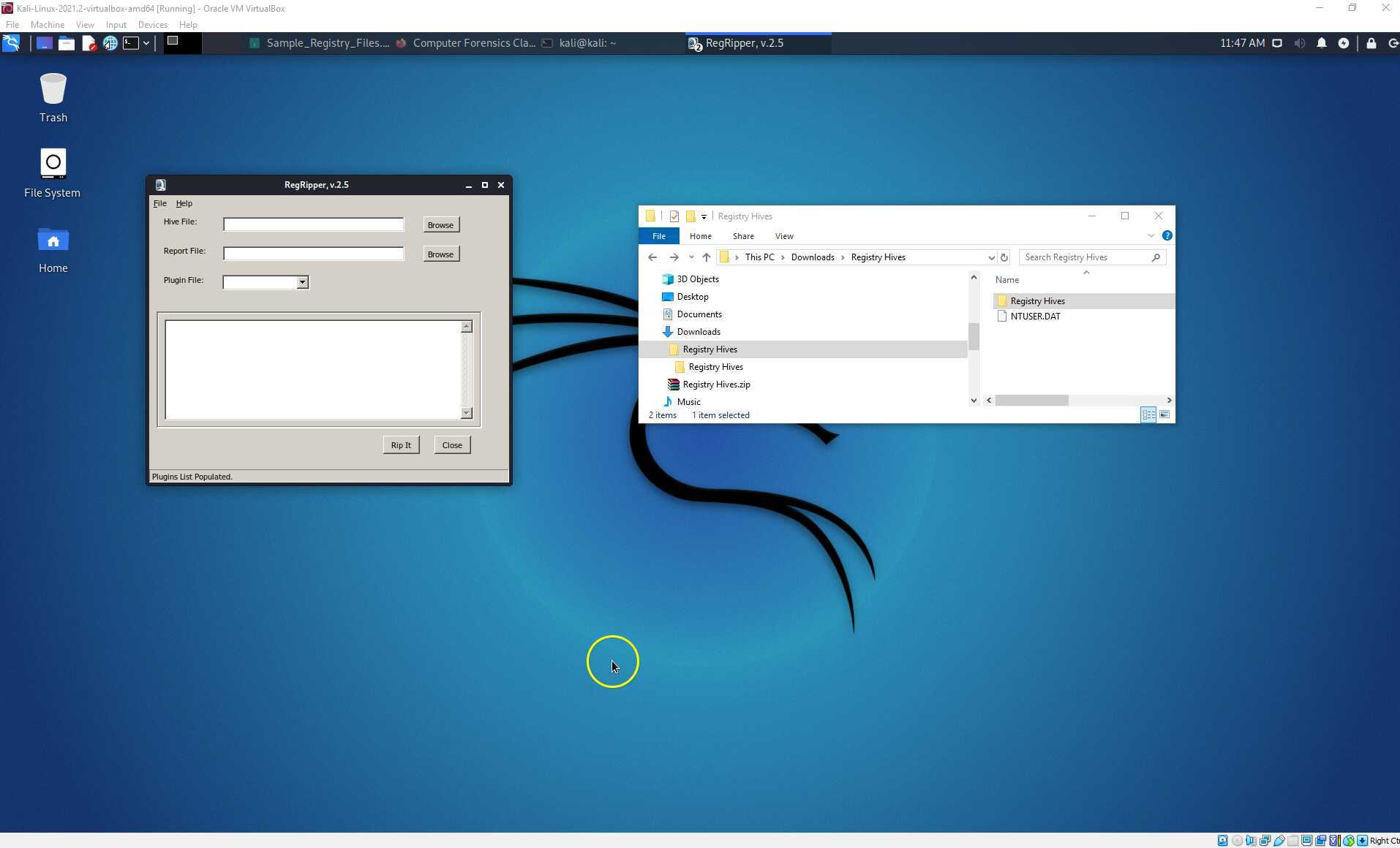The image size is (1400, 848).
Task: Toggle the volume icon in system tray
Action: 1299,42
